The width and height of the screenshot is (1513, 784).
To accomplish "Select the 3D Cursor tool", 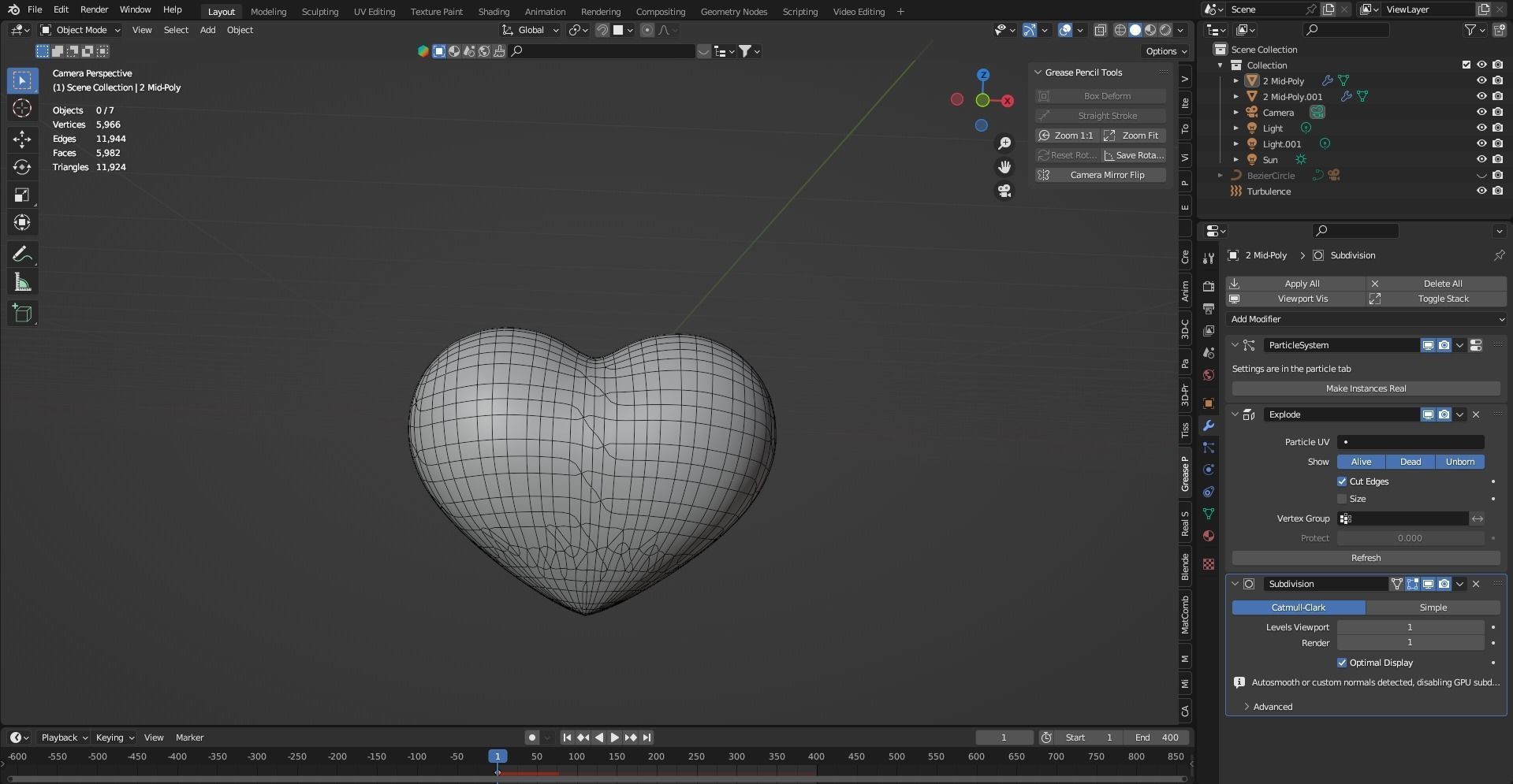I will coord(21,108).
